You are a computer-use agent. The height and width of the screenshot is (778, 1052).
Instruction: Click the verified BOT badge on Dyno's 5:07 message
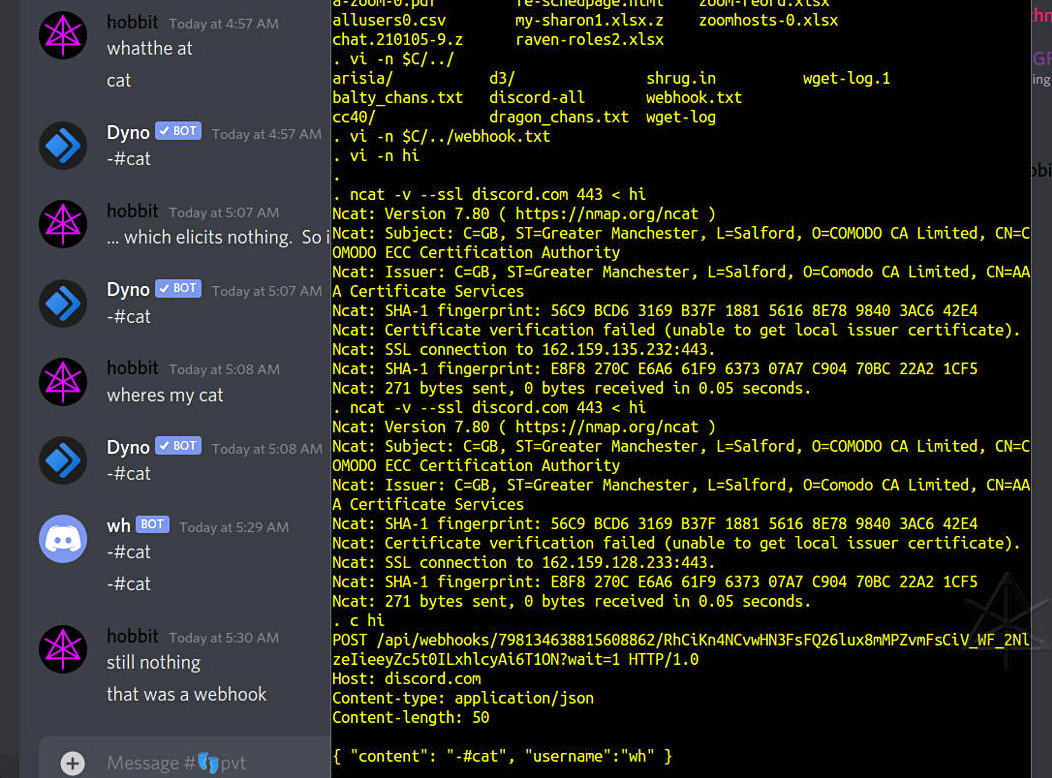click(179, 288)
